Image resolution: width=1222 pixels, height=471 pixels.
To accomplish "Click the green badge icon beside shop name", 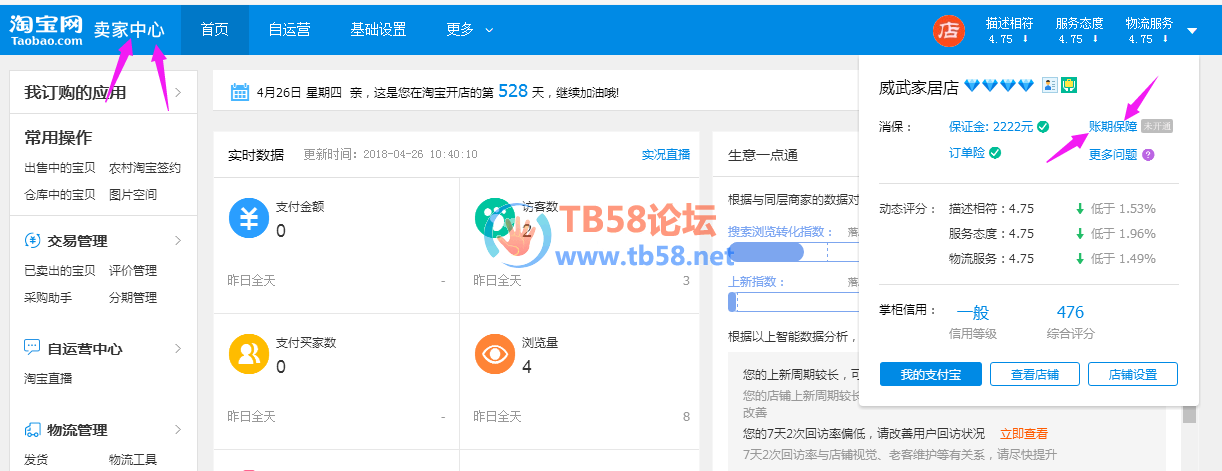I will click(x=1068, y=86).
